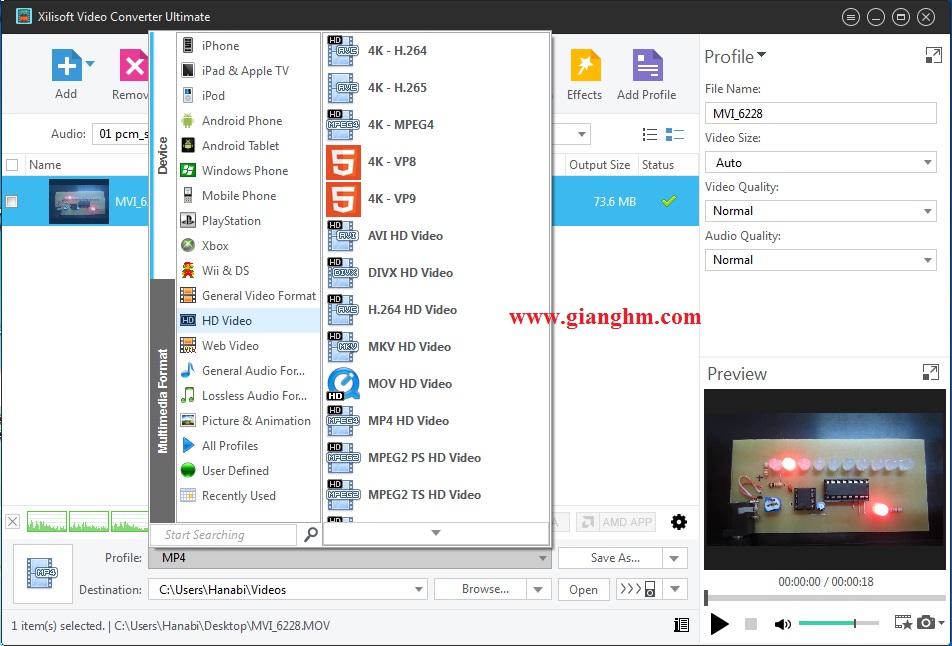Expand the Save As arrow menu
952x646 pixels.
tap(675, 558)
